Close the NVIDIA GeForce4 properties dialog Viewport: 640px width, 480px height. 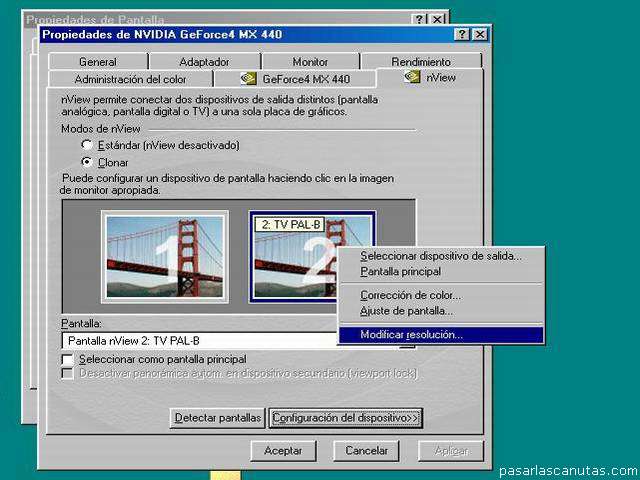click(x=480, y=34)
